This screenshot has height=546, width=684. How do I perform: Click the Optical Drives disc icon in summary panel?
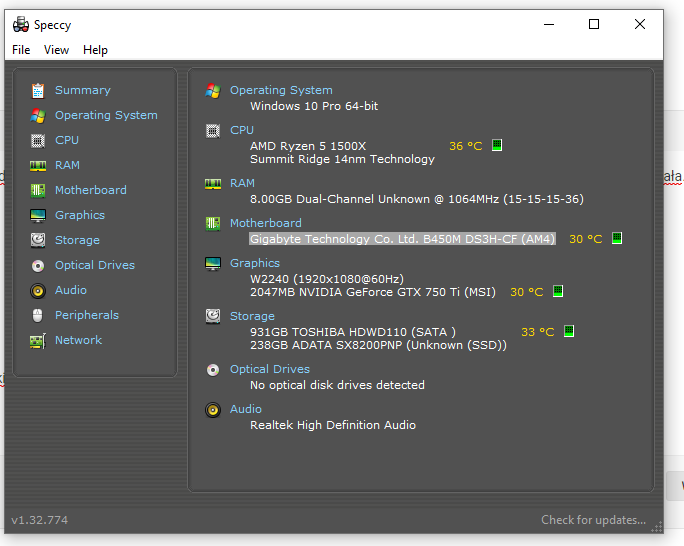tap(213, 370)
